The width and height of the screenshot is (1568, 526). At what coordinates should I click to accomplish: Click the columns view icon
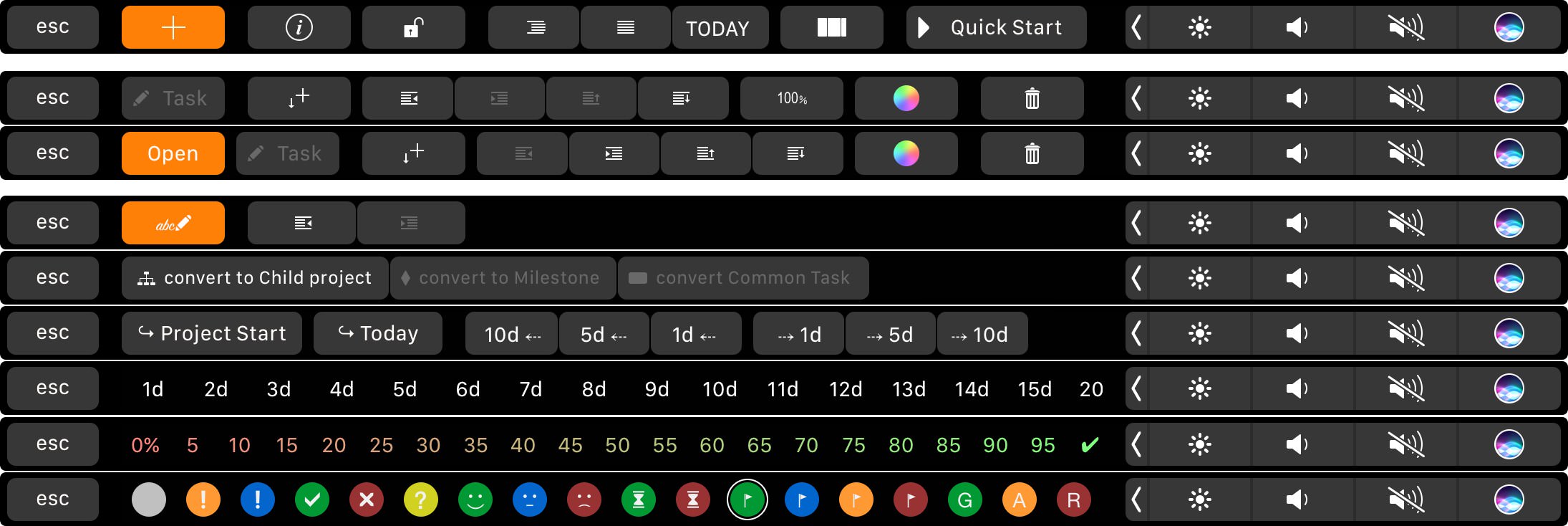(x=831, y=28)
